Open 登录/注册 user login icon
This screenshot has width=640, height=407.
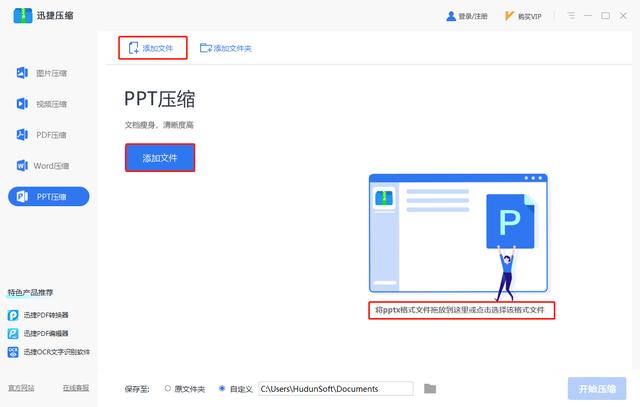(451, 16)
